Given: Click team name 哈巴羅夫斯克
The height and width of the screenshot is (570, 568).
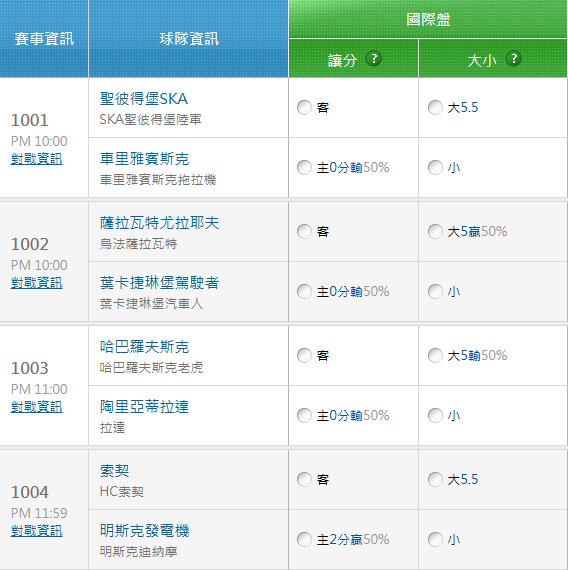Looking at the screenshot, I should tap(144, 347).
